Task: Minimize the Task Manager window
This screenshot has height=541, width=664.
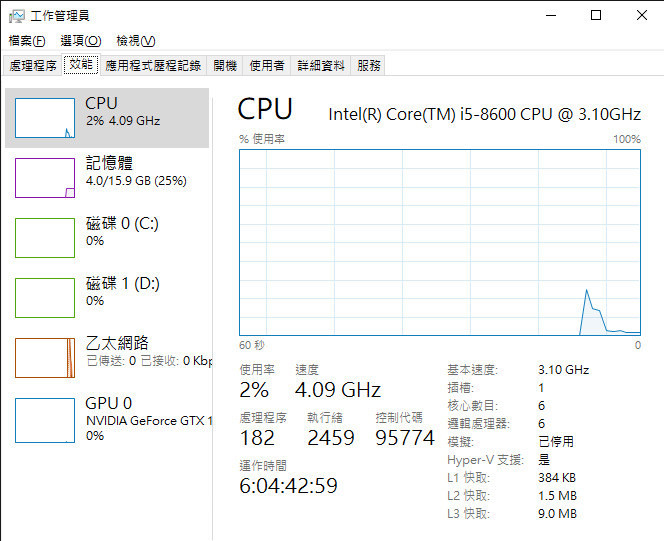Action: pyautogui.click(x=551, y=15)
